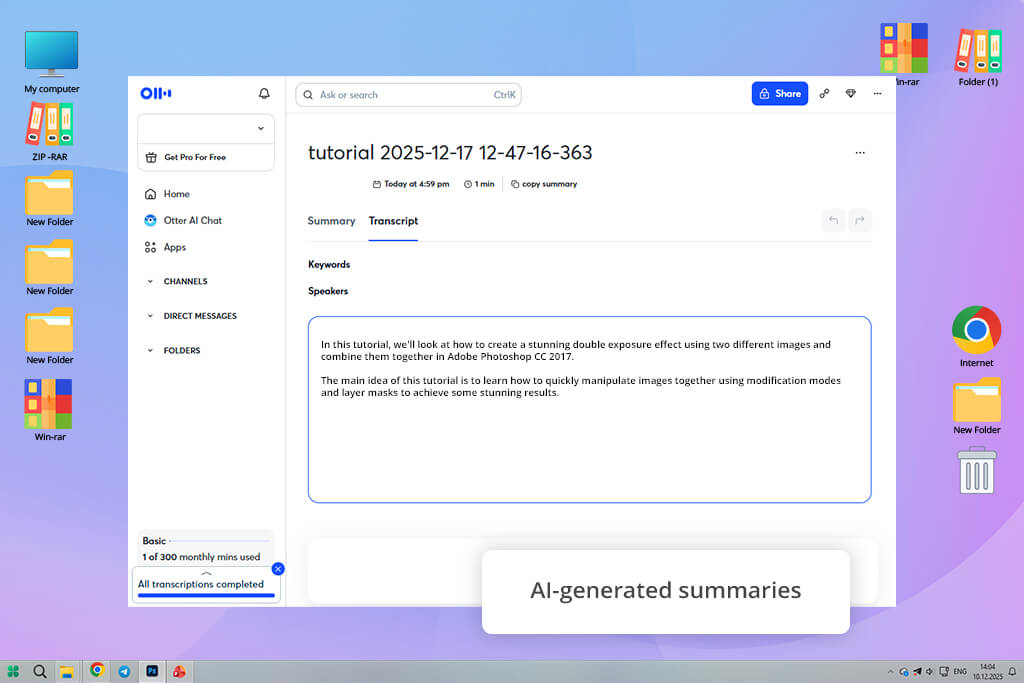
Task: Close the transcriptions completed notice
Action: (x=278, y=569)
